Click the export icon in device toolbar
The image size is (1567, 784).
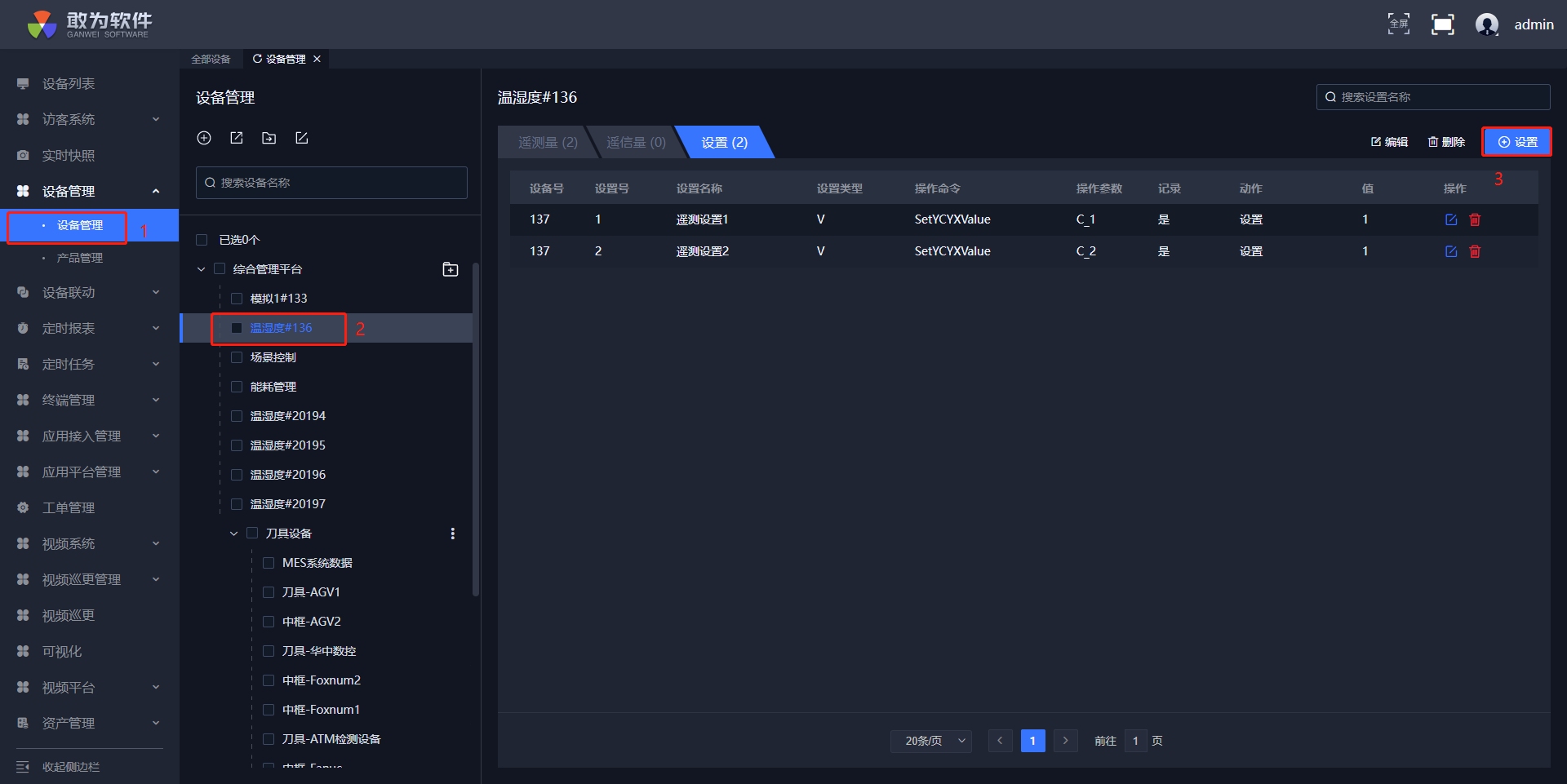pyautogui.click(x=237, y=138)
